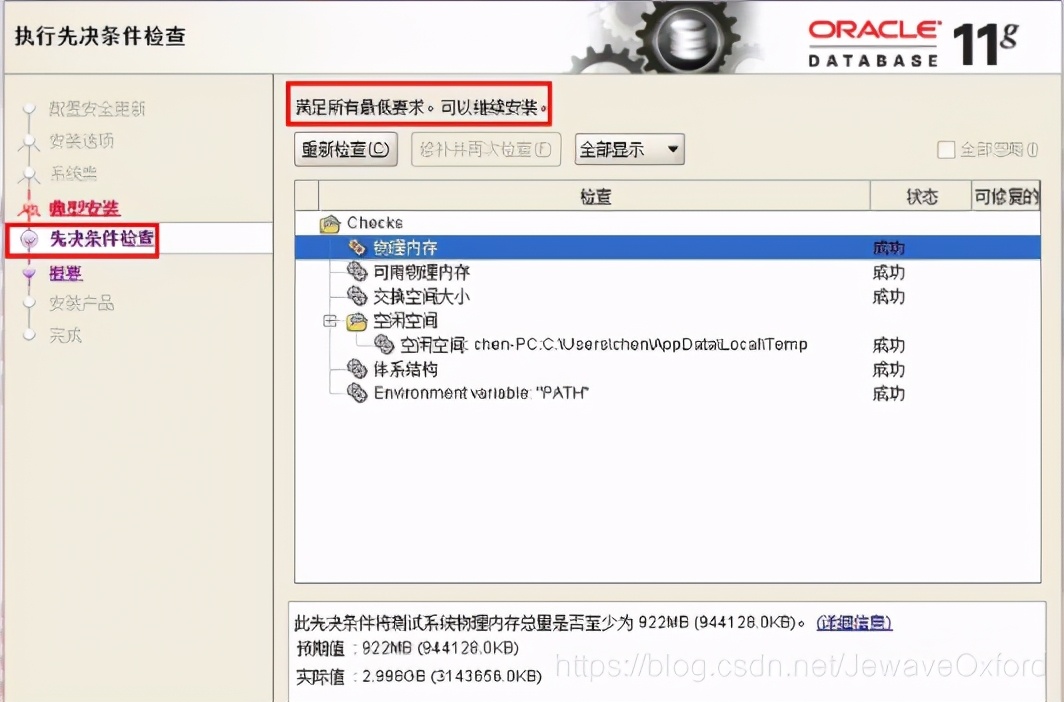Click the 空闲空间 folder icon
1064x702 pixels.
tap(357, 321)
